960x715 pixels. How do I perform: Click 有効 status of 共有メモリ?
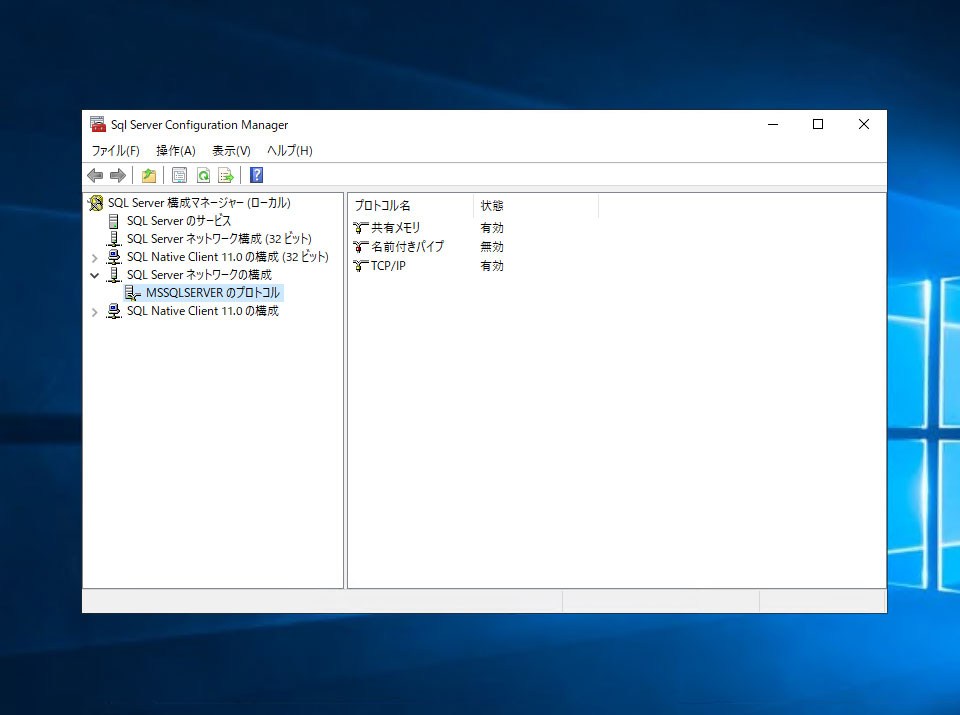492,228
